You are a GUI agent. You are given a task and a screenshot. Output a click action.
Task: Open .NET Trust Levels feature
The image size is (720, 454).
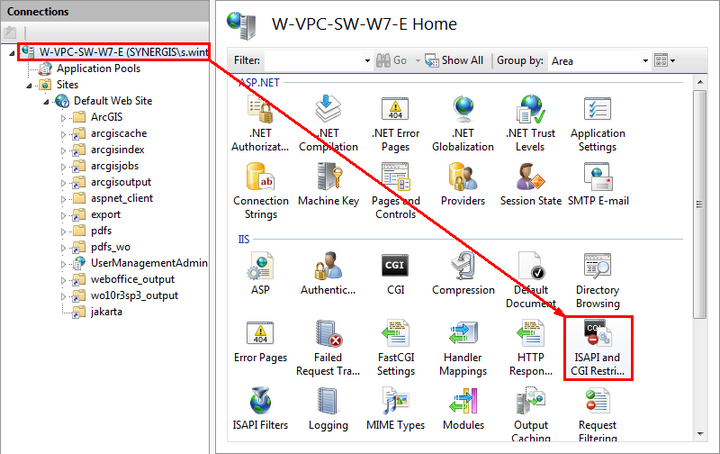pyautogui.click(x=530, y=123)
